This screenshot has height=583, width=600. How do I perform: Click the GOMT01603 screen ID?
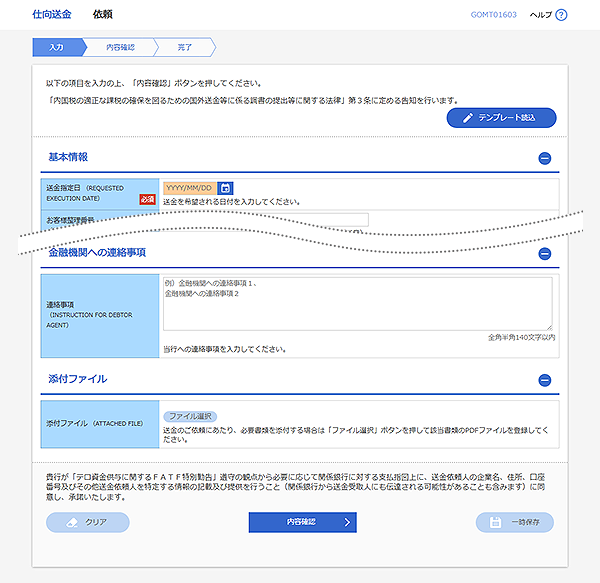point(494,15)
